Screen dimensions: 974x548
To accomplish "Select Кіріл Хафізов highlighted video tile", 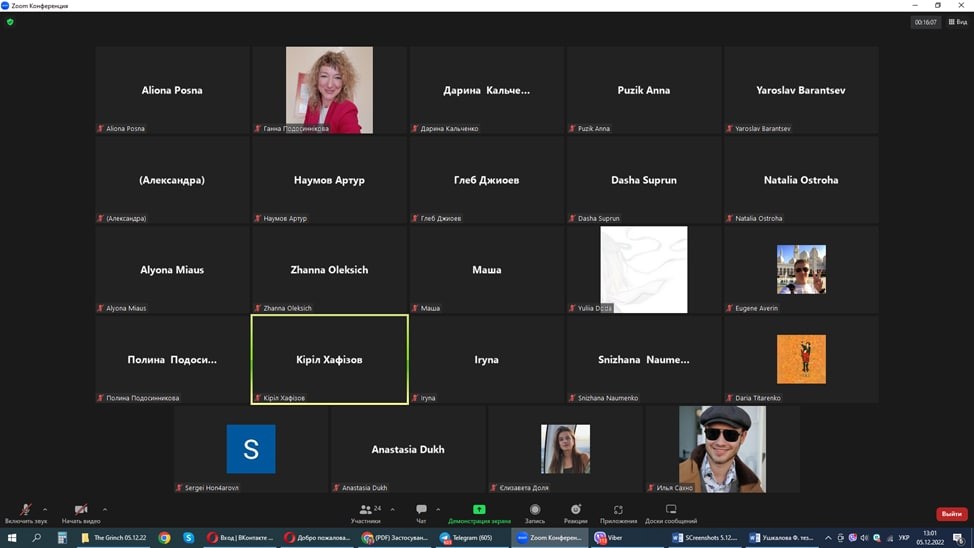I will click(x=329, y=359).
